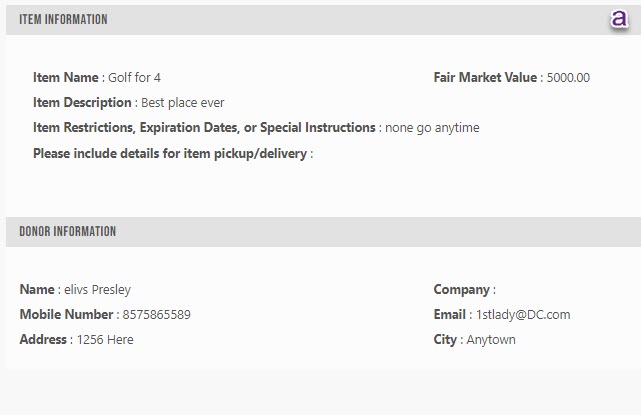Click the donor name 'elivs Presley'

97,289
